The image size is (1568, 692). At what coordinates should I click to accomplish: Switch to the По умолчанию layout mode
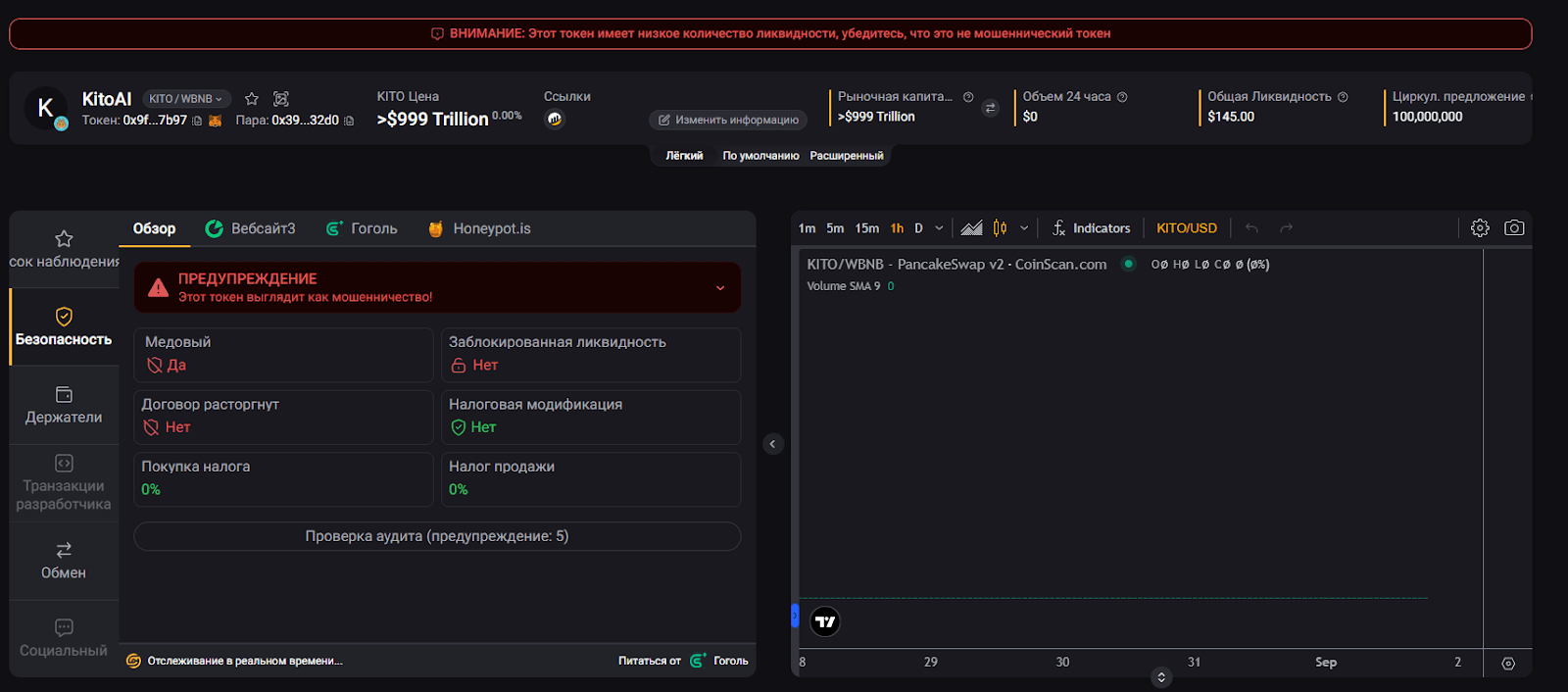(x=760, y=156)
